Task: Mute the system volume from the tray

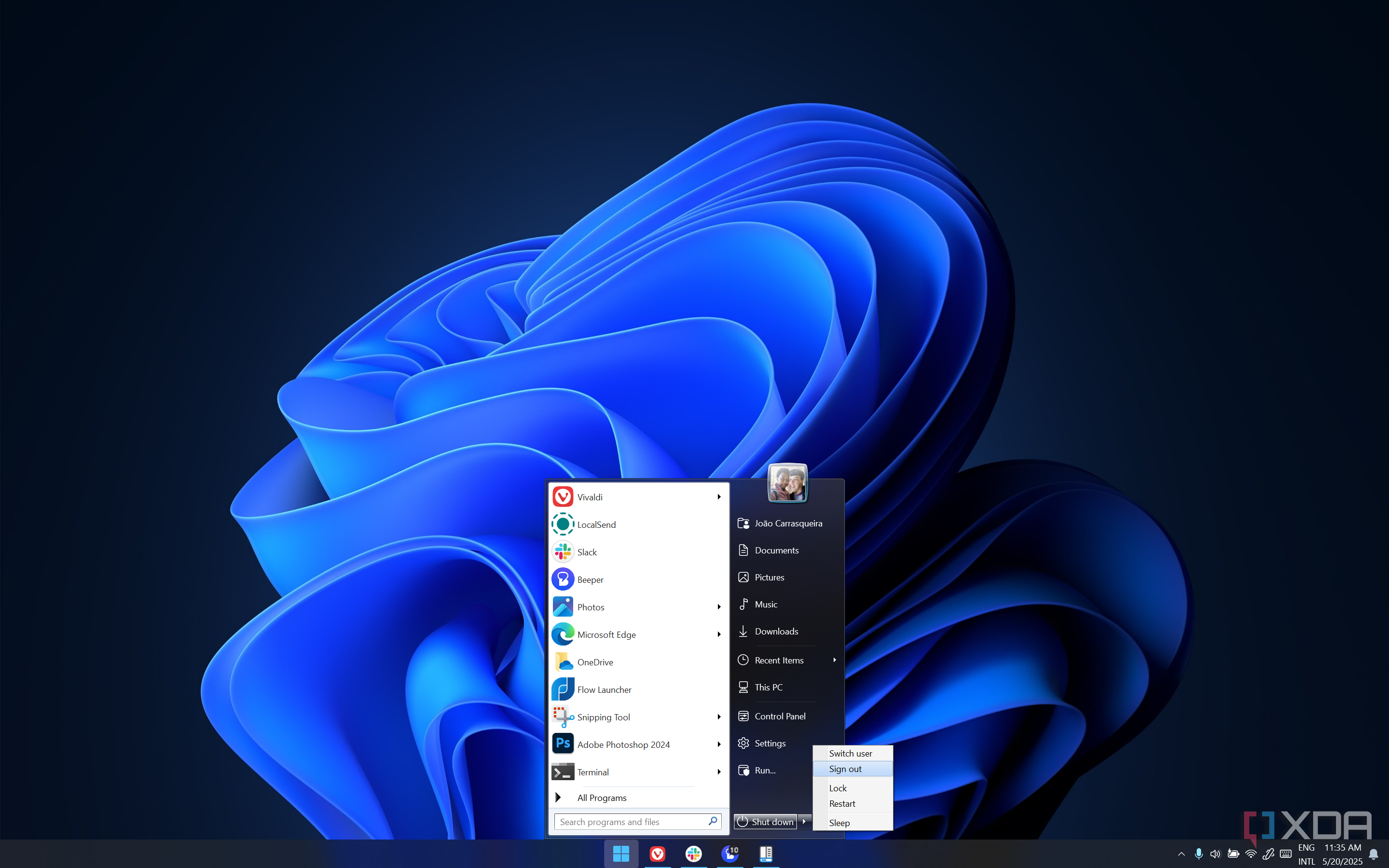Action: click(1215, 854)
